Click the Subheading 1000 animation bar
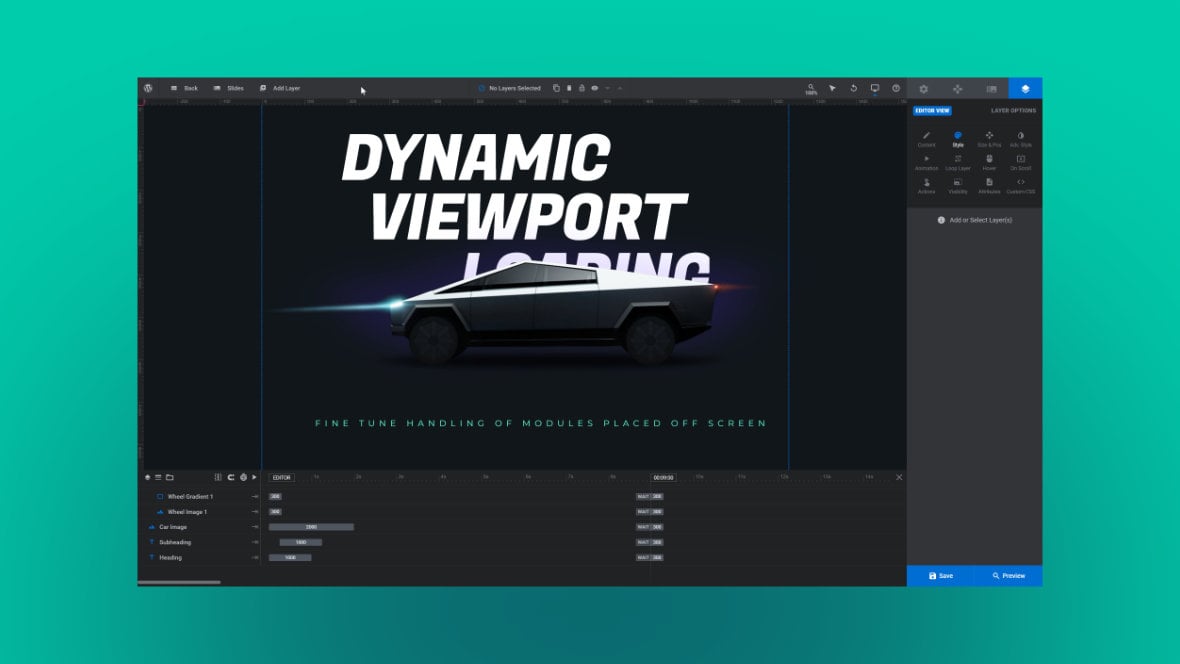This screenshot has height=664, width=1180. click(300, 542)
